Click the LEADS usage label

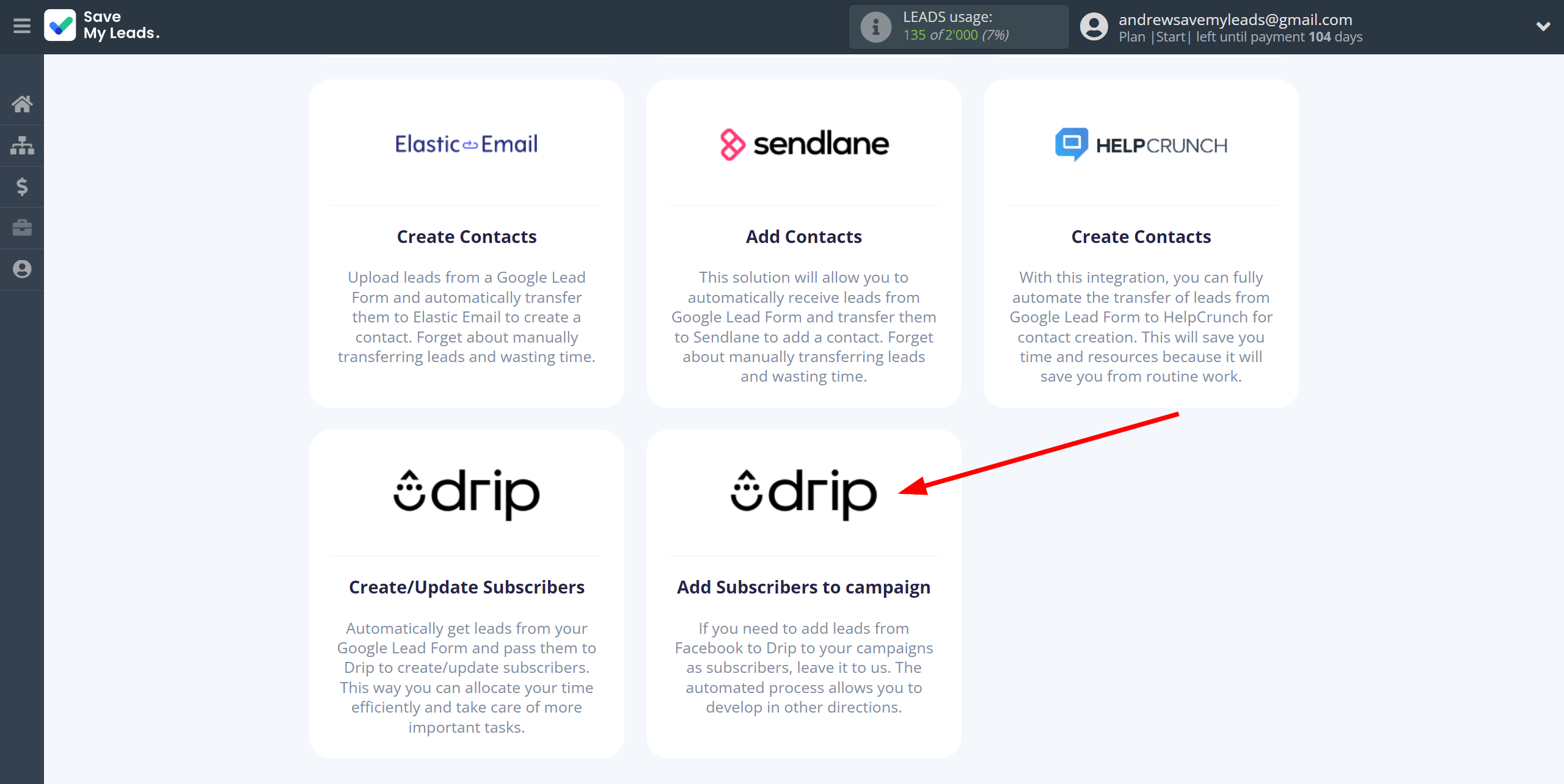(948, 17)
